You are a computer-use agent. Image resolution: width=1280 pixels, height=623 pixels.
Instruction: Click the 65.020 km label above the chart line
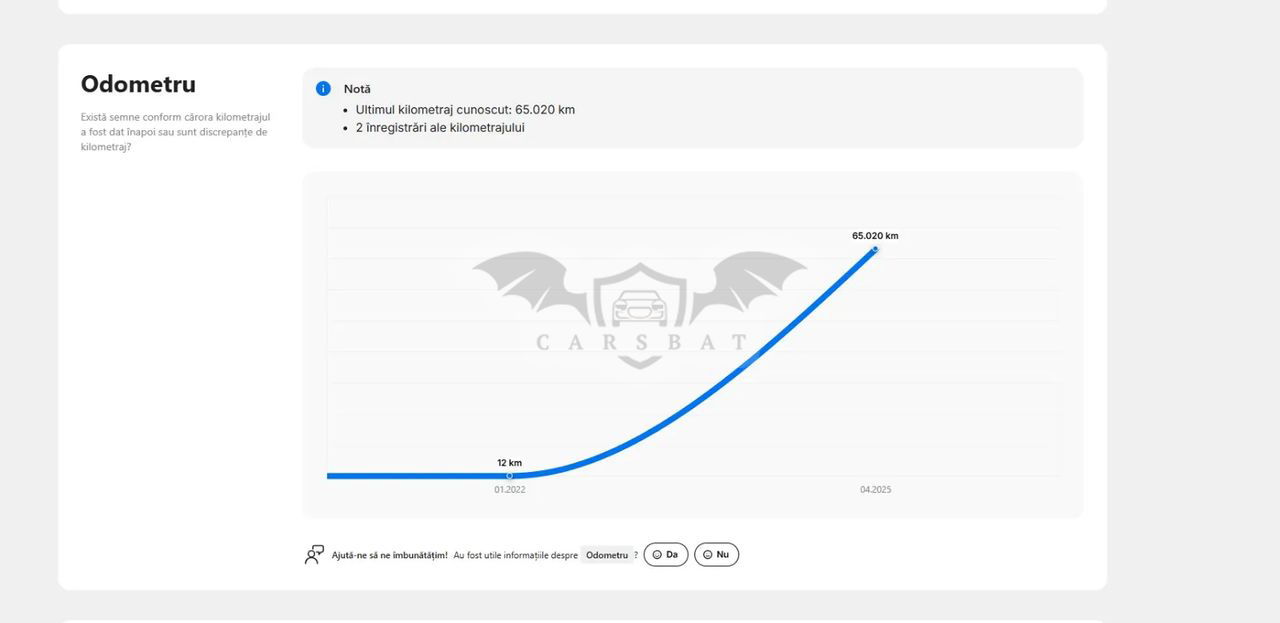tap(875, 236)
